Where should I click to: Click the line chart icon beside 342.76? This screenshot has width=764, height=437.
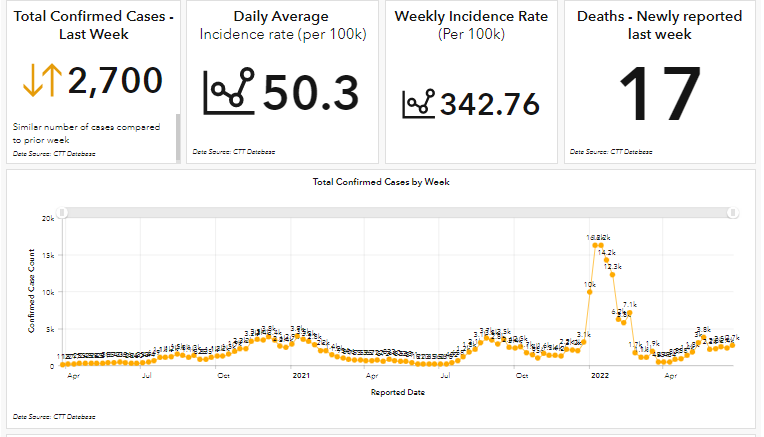tap(418, 102)
